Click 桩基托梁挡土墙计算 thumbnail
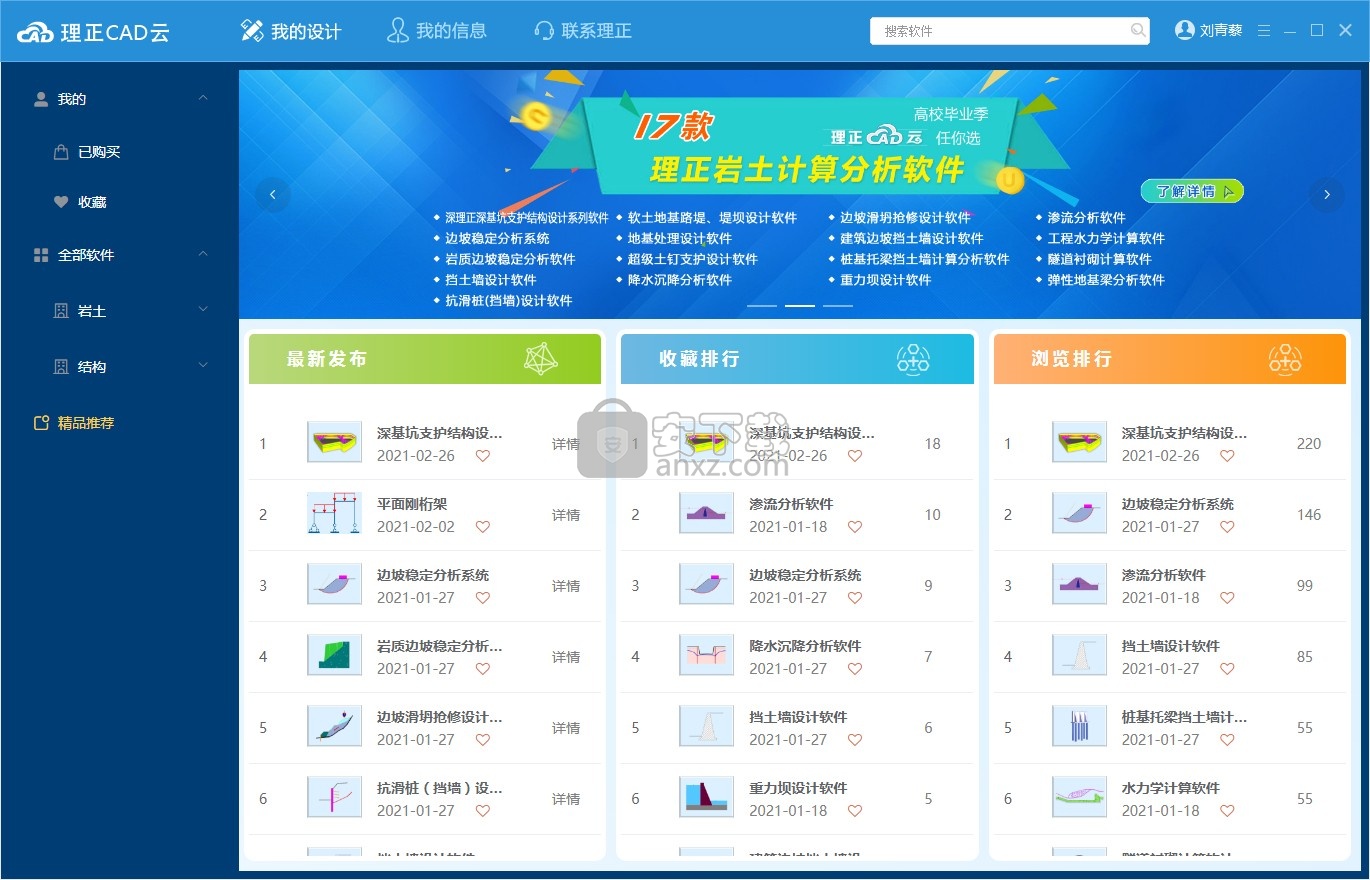 click(x=1079, y=726)
